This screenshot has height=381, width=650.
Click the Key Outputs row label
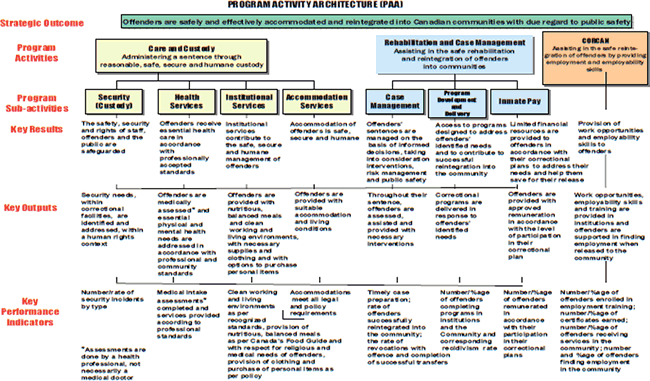(x=30, y=208)
